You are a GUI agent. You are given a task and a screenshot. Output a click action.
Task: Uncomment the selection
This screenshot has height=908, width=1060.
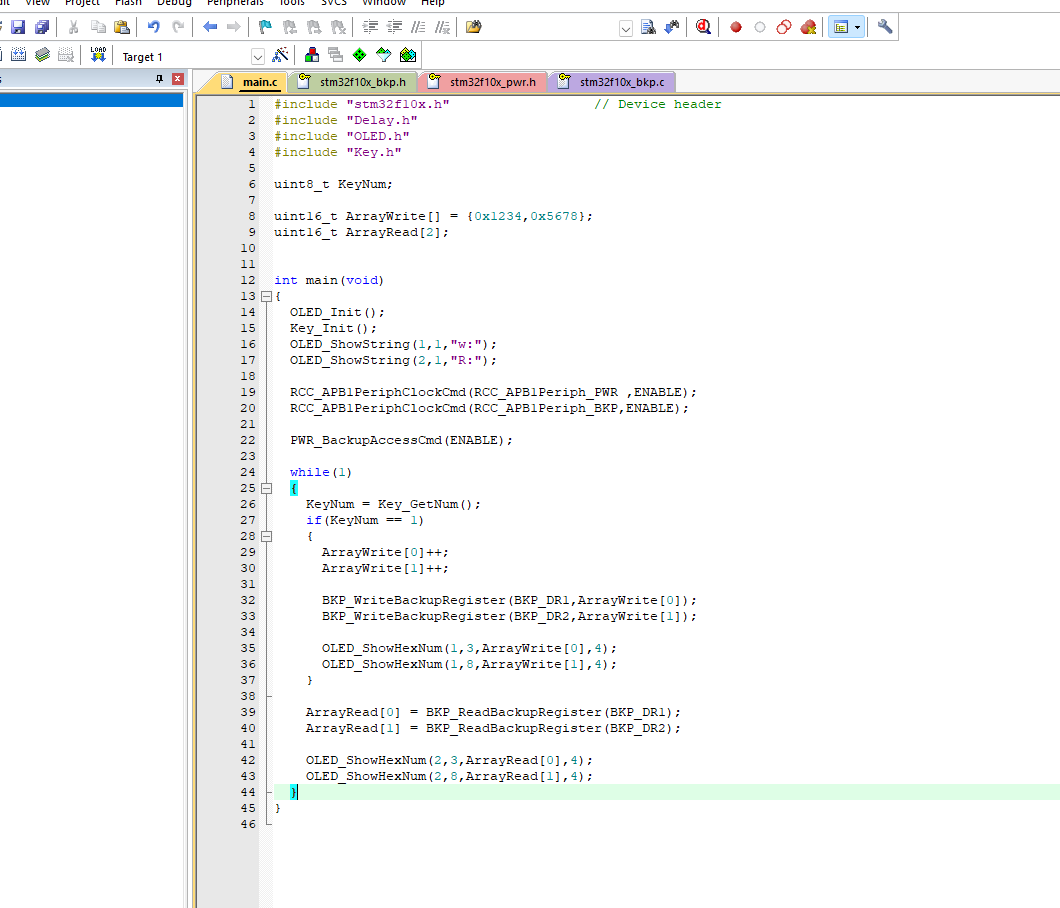[442, 27]
